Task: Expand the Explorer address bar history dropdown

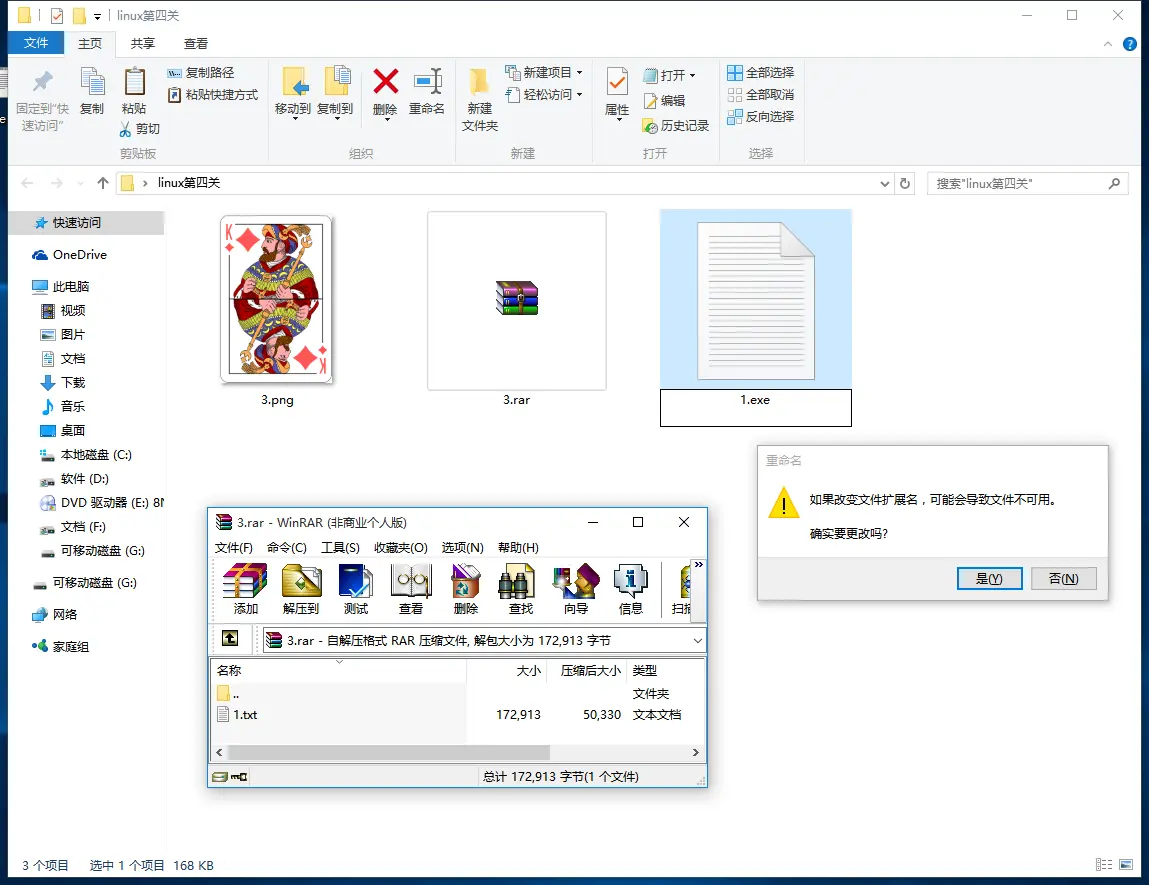Action: tap(884, 184)
